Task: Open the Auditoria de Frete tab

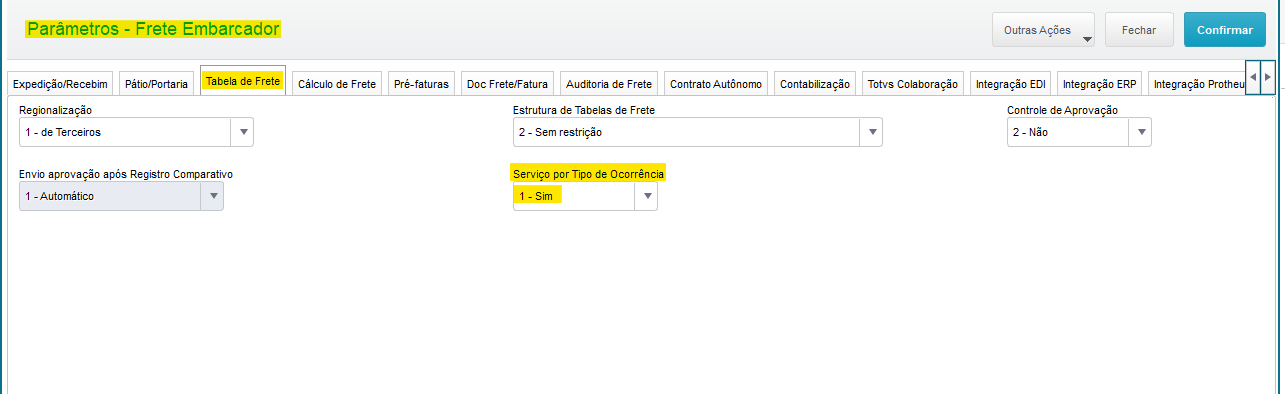Action: click(x=609, y=84)
